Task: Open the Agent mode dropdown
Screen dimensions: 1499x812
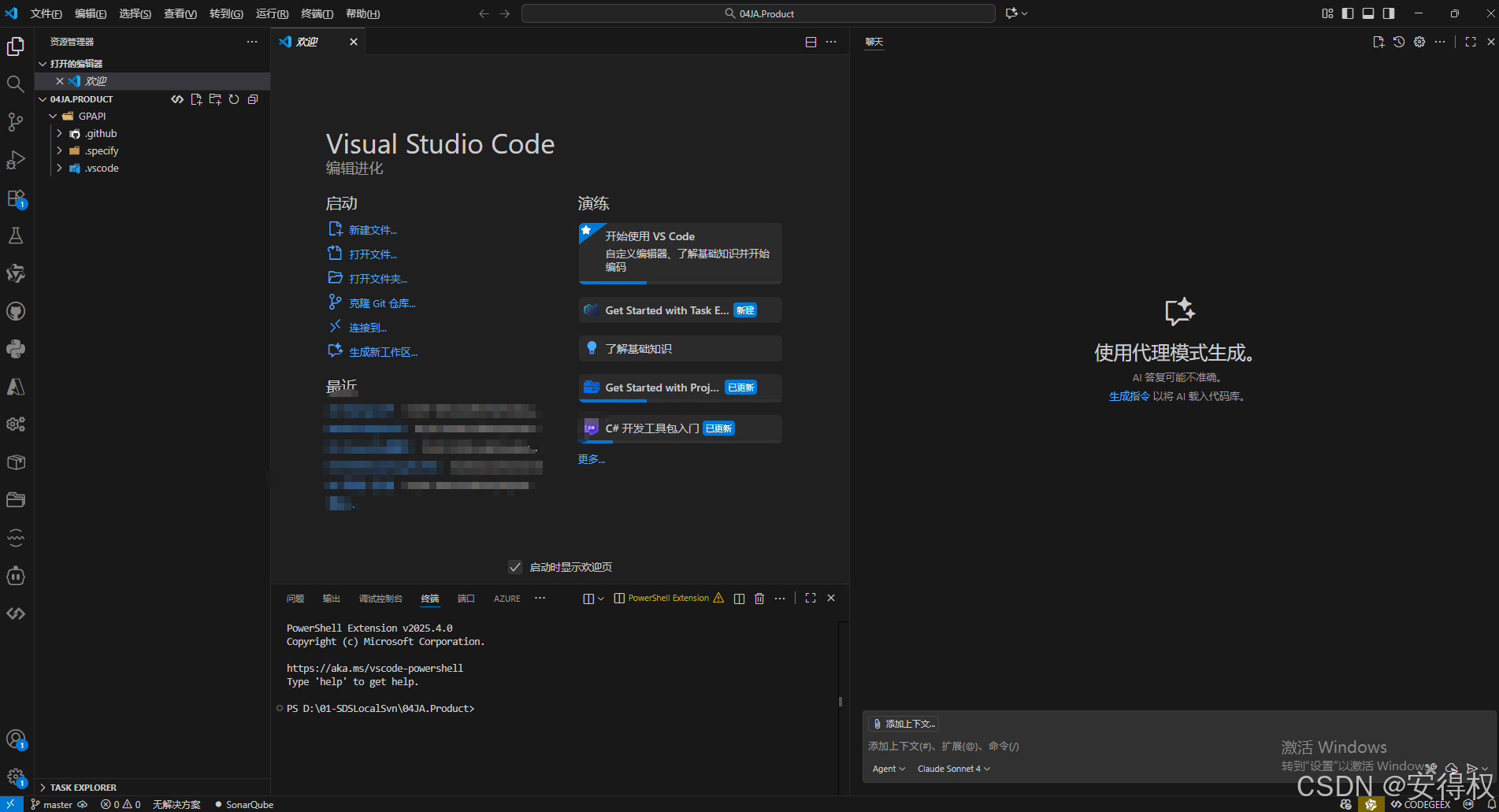Action: pos(889,769)
